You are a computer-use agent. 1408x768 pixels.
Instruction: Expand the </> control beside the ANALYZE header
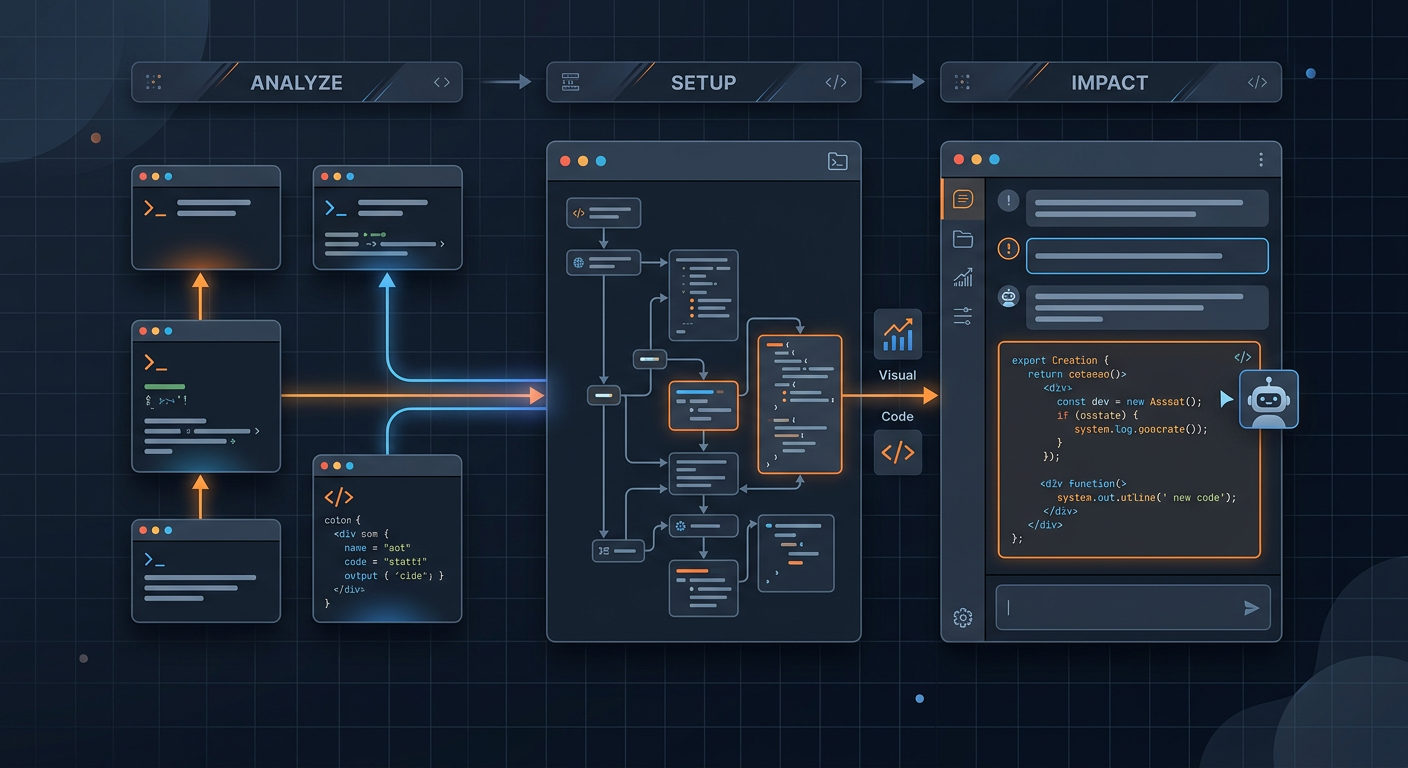pyautogui.click(x=441, y=82)
